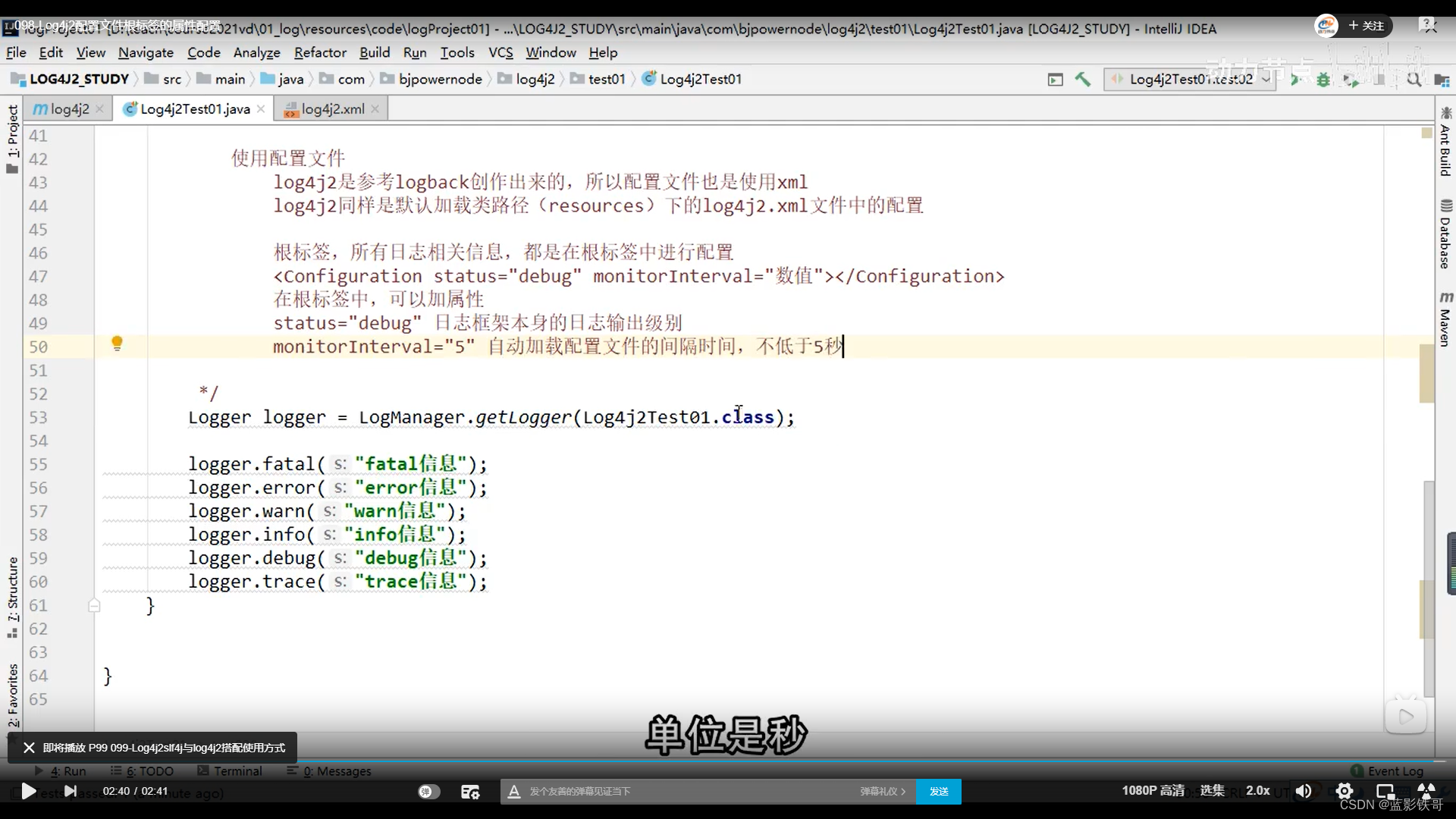Open the run configuration dropdown
This screenshot has height=819, width=1456.
tap(1189, 79)
